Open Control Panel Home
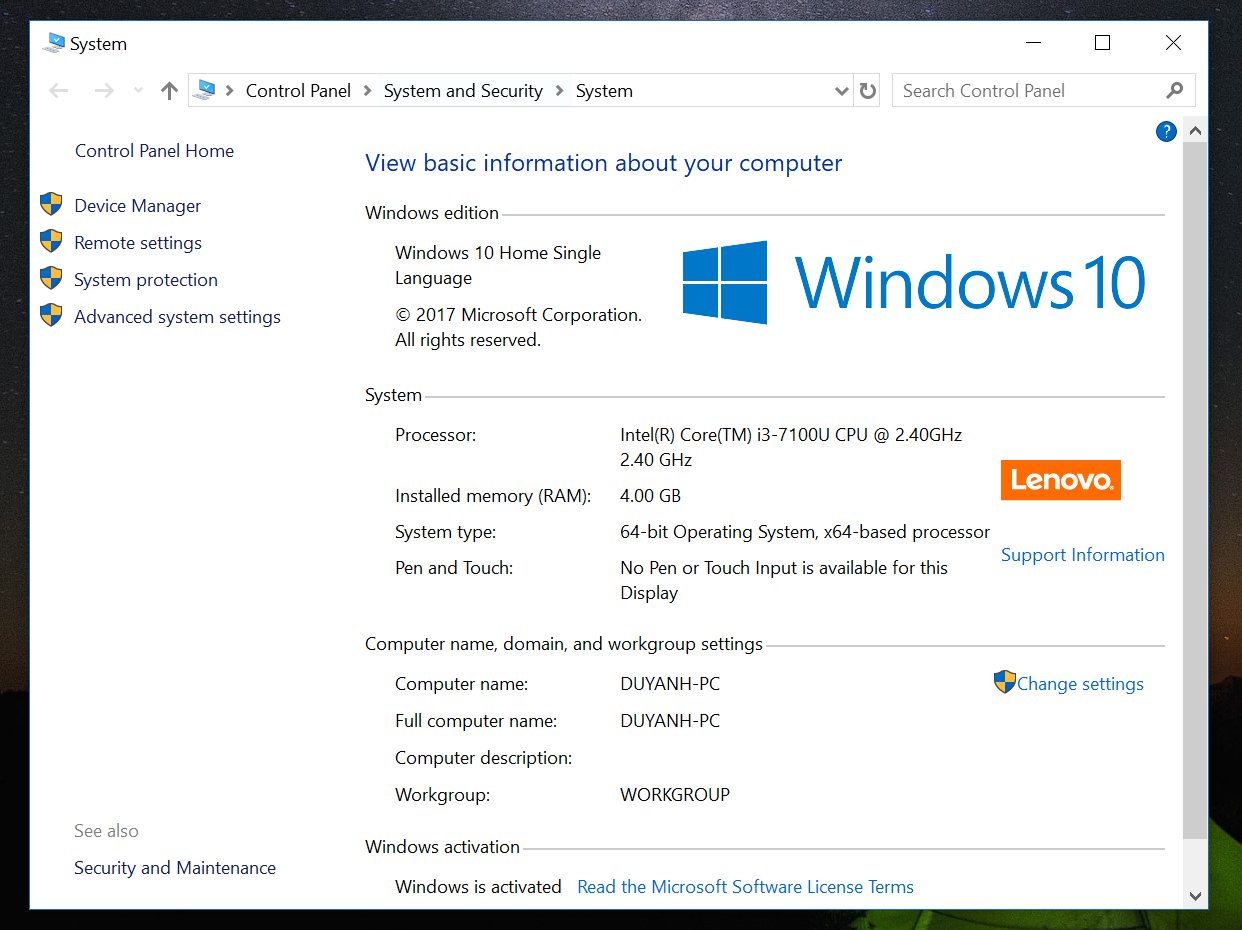 pos(154,151)
